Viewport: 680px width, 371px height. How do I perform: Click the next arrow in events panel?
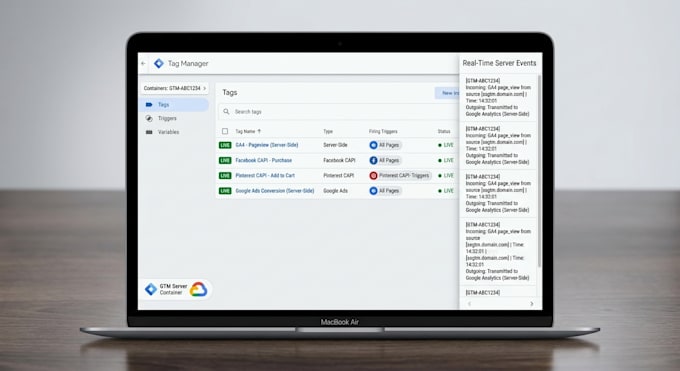point(532,304)
